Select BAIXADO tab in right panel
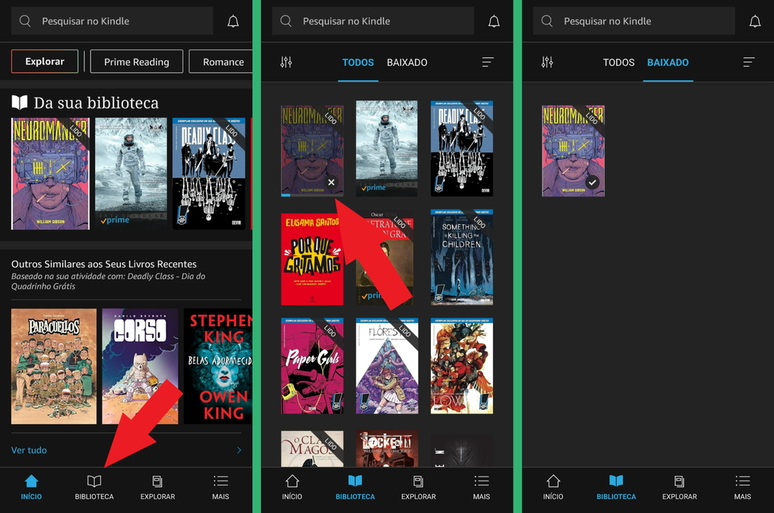Image resolution: width=774 pixels, height=513 pixels. pos(667,63)
